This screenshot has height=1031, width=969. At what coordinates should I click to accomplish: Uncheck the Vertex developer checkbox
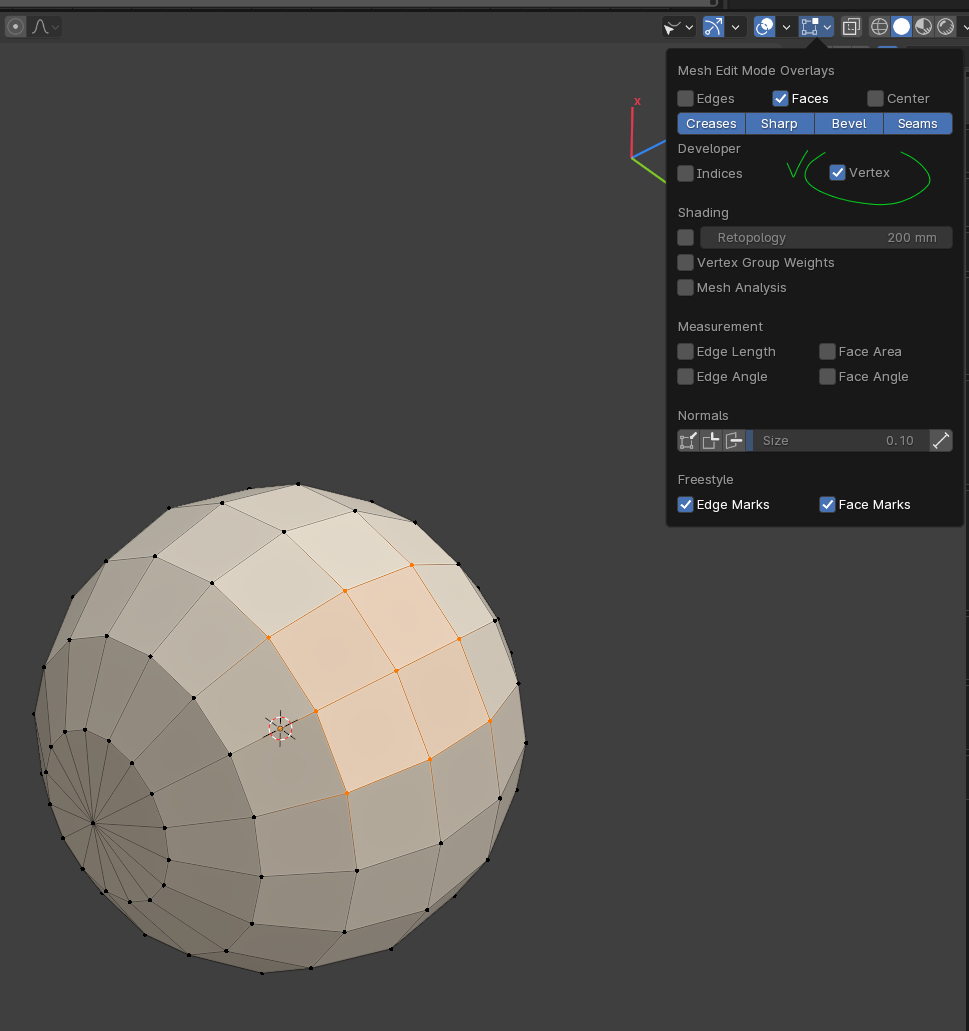click(x=838, y=173)
